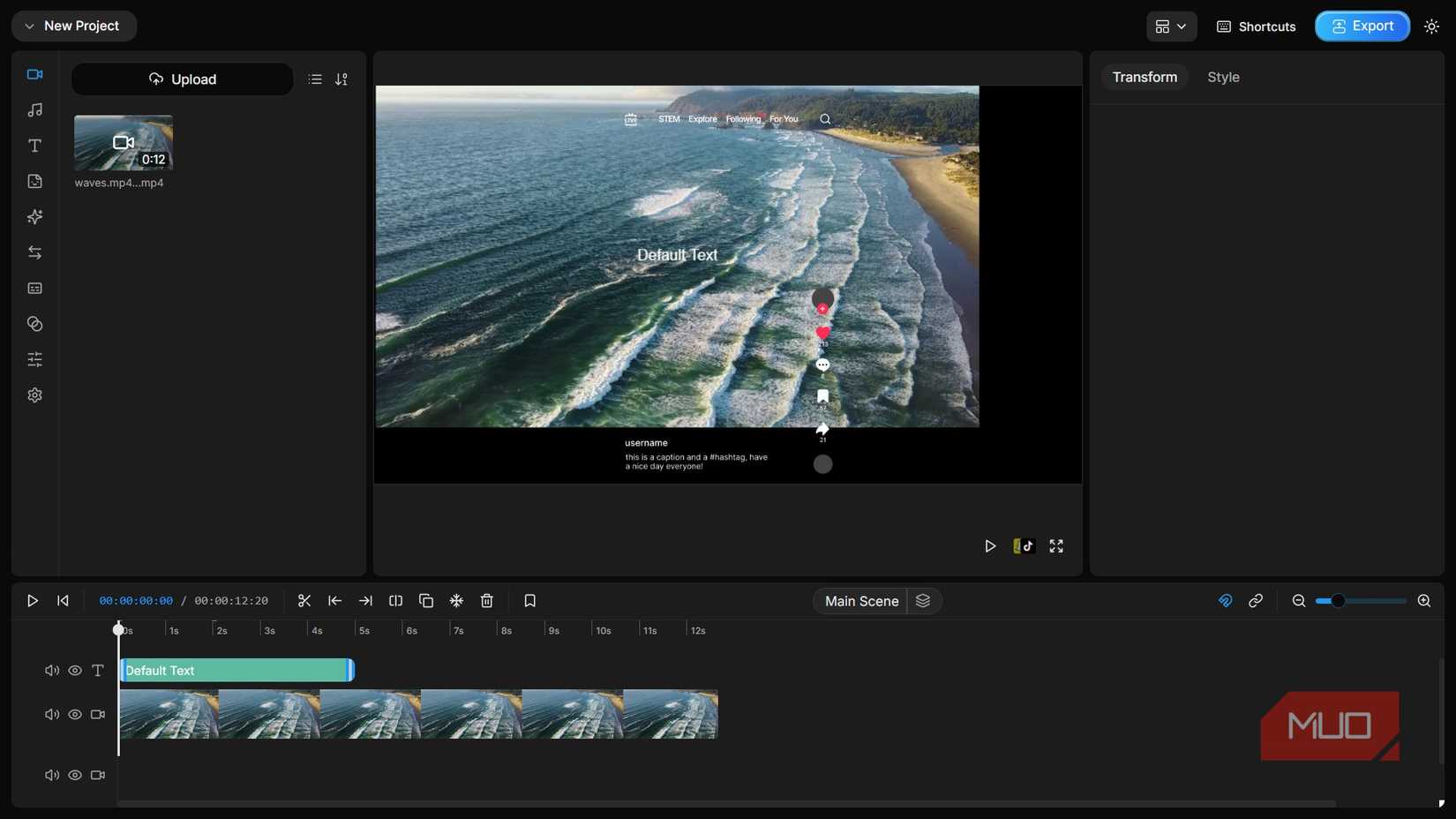Open the layout view dropdown near Export
The height and width of the screenshot is (819, 1456).
click(1170, 26)
